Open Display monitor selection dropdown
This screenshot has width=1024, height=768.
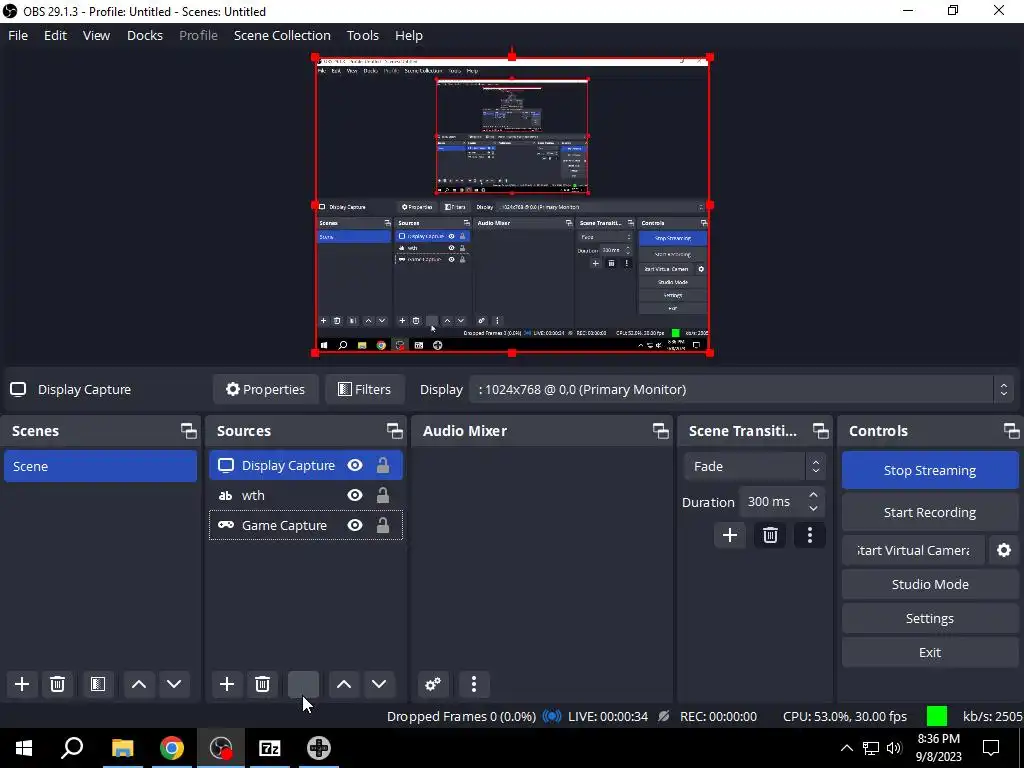[743, 389]
